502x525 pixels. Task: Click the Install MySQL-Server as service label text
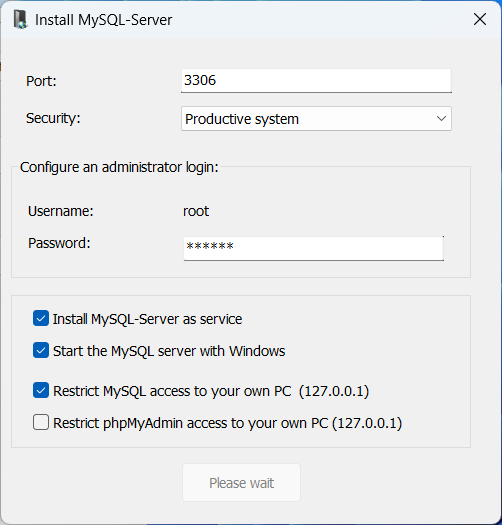point(147,319)
